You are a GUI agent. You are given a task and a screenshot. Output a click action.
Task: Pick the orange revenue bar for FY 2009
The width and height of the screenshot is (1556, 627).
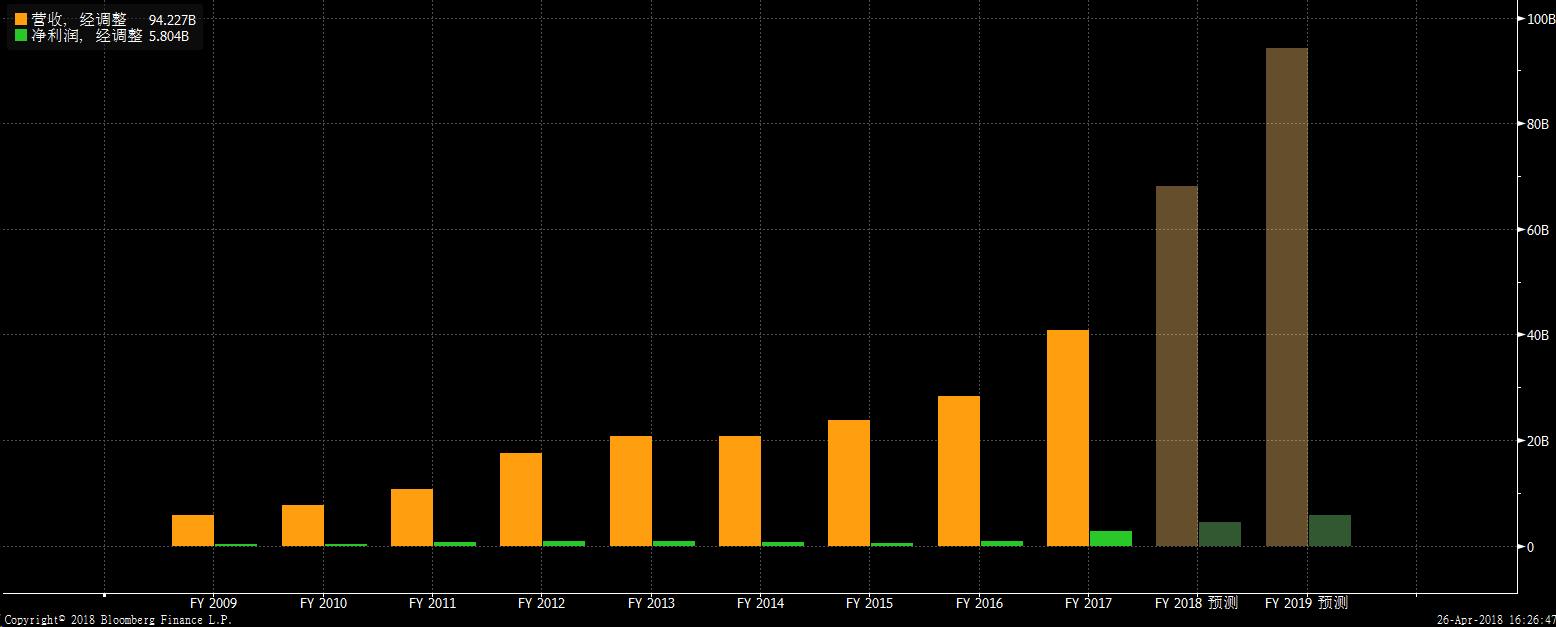coord(193,530)
